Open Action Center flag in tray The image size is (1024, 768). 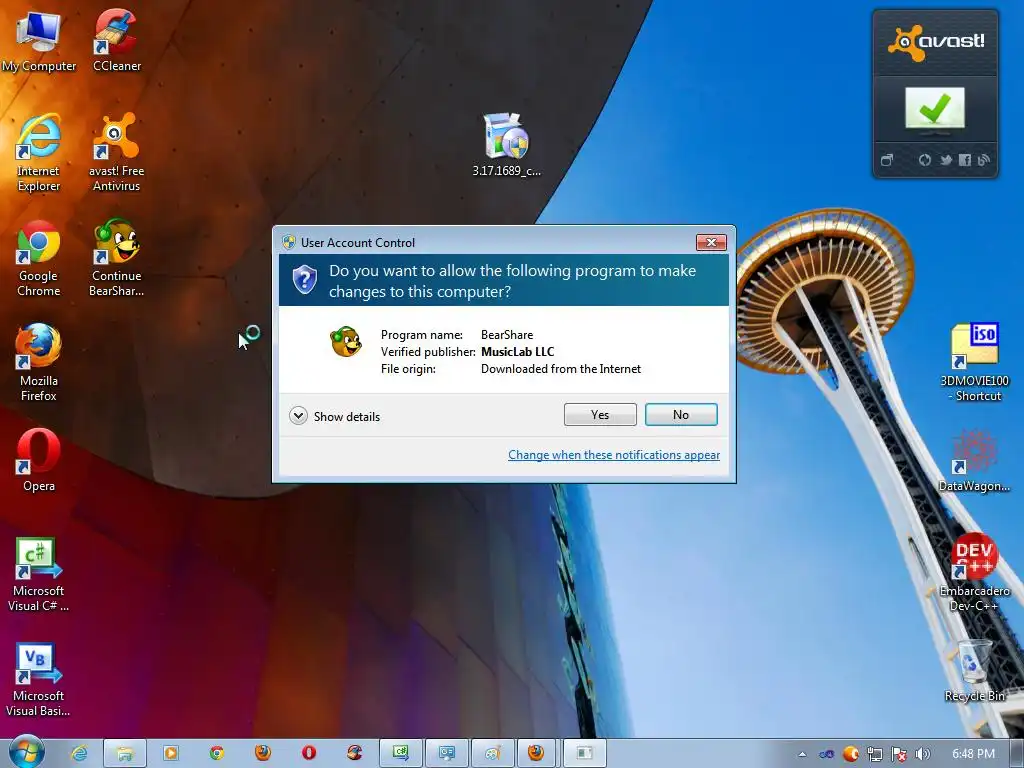899,754
